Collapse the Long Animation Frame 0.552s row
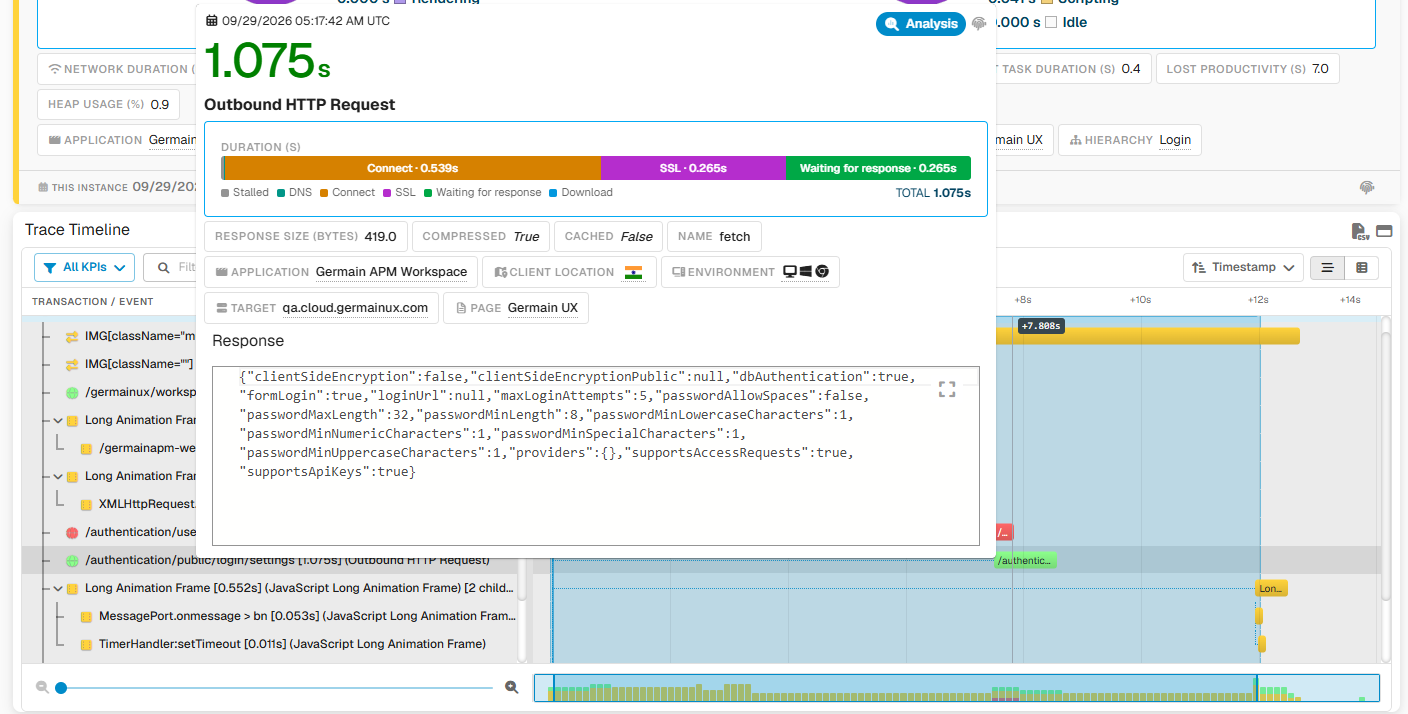 [58, 589]
